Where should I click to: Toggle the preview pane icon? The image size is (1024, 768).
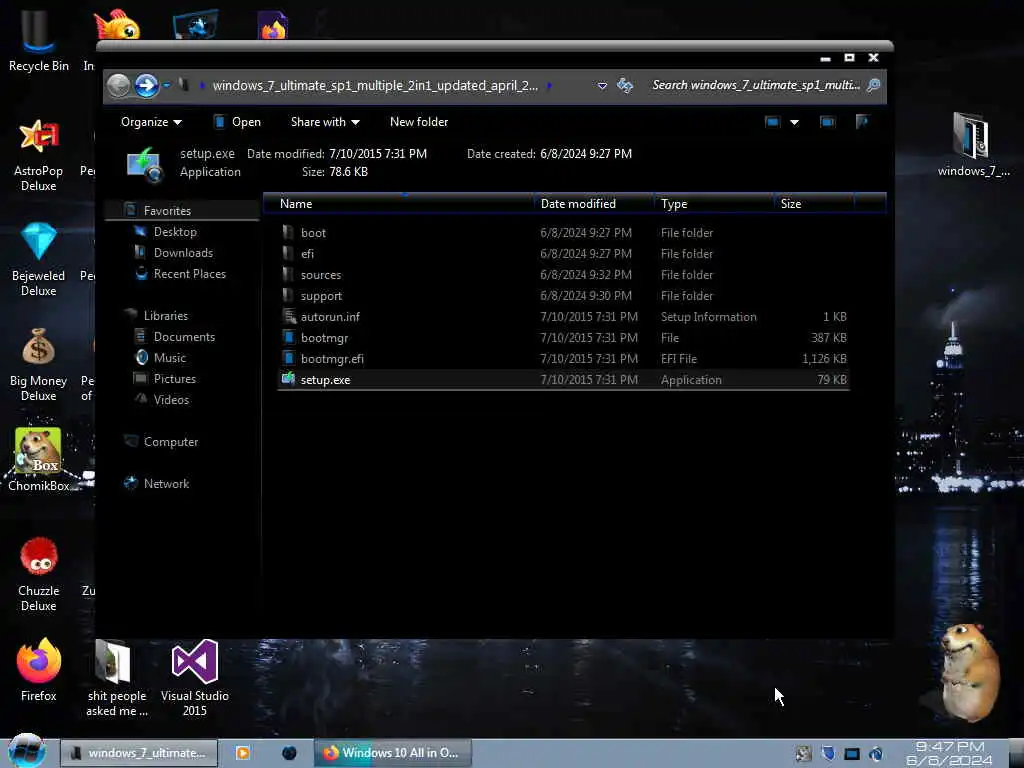click(x=827, y=122)
